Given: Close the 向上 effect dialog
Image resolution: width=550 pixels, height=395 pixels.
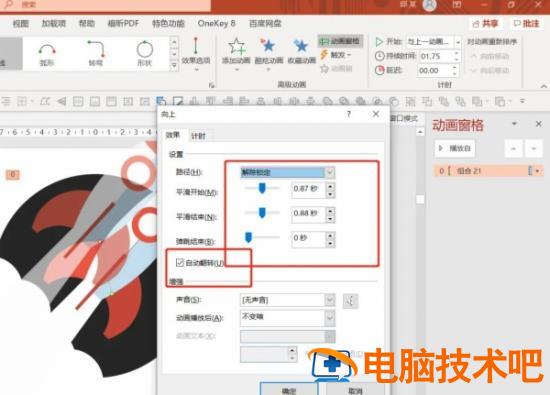Looking at the screenshot, I should (376, 114).
